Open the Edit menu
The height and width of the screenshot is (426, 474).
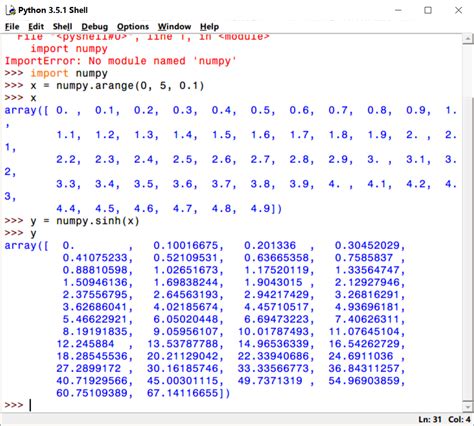pyautogui.click(x=36, y=27)
